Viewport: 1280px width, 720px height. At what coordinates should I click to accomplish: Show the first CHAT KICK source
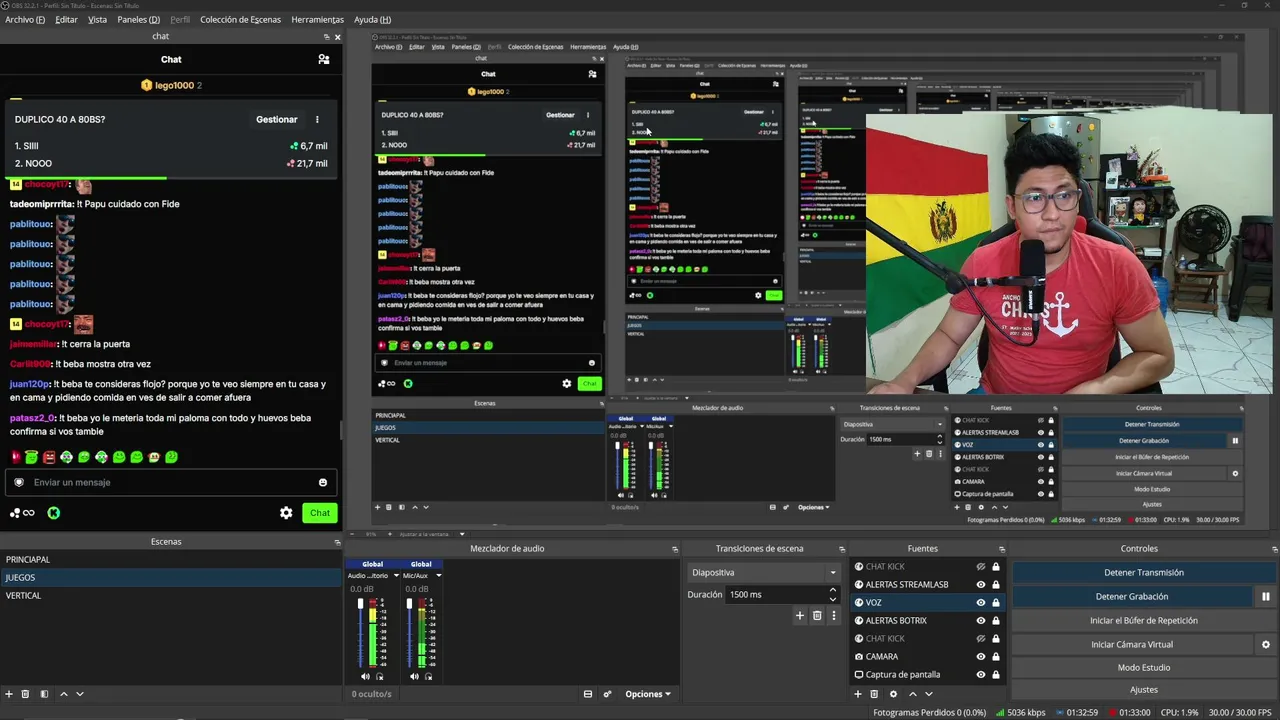(981, 567)
